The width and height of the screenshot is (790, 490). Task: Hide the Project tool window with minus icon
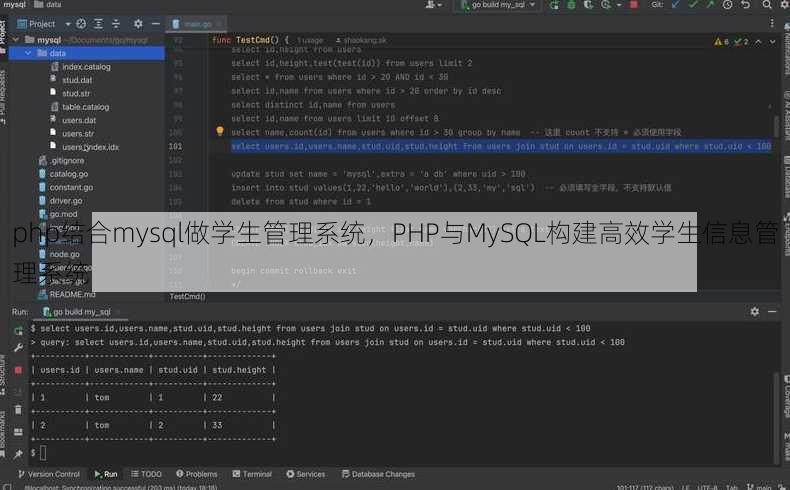pos(156,24)
